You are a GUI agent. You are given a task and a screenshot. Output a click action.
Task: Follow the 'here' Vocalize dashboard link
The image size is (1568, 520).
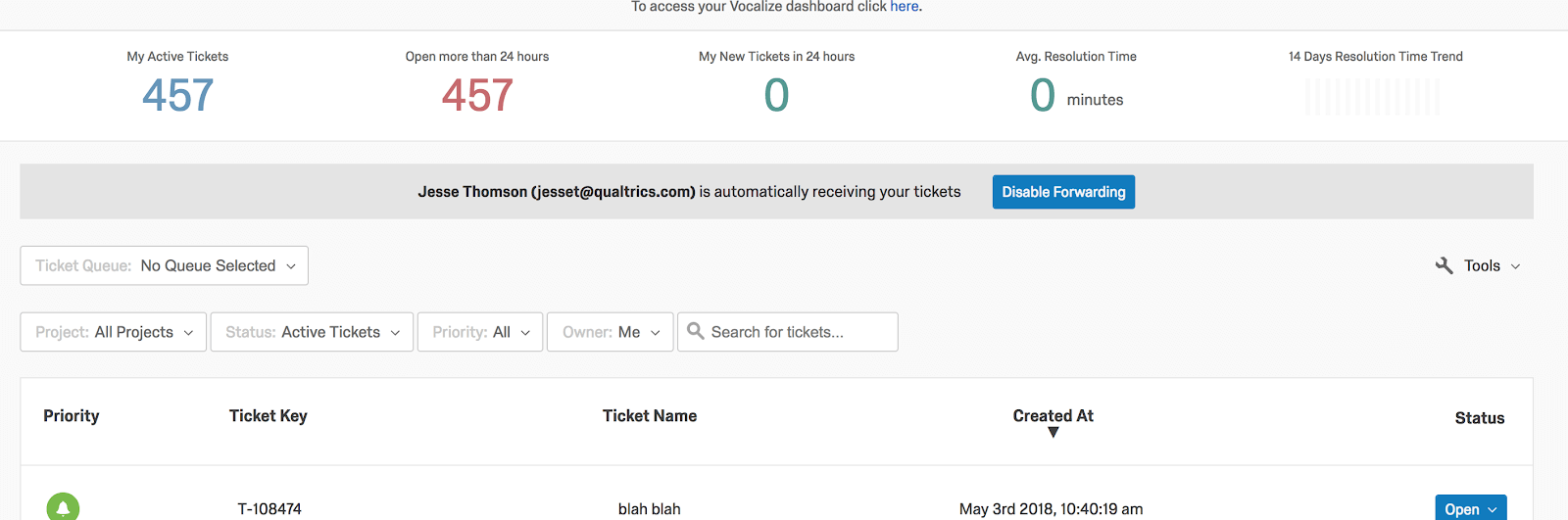[x=905, y=7]
